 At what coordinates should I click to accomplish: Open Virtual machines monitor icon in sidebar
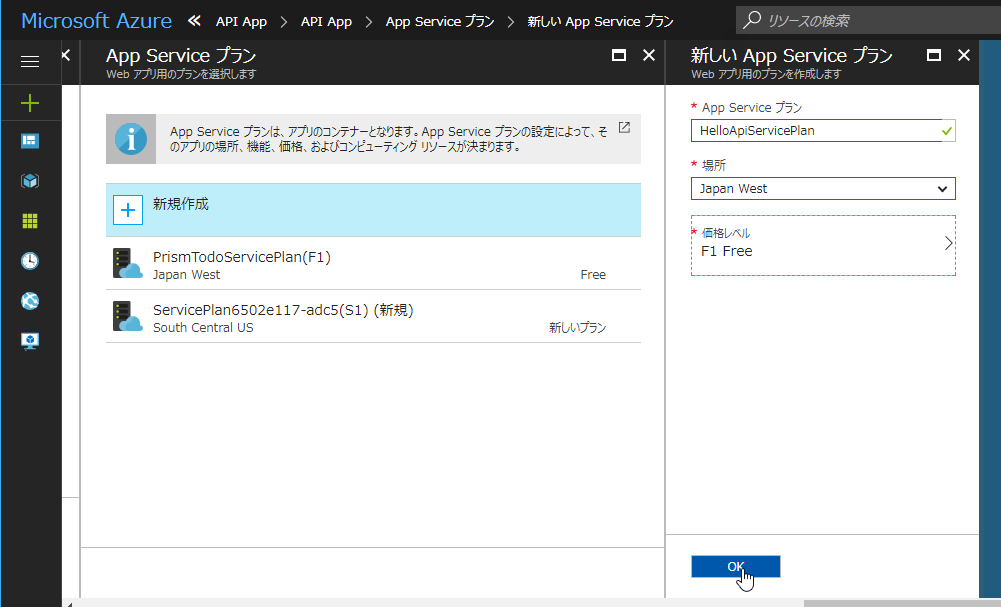pyautogui.click(x=30, y=341)
